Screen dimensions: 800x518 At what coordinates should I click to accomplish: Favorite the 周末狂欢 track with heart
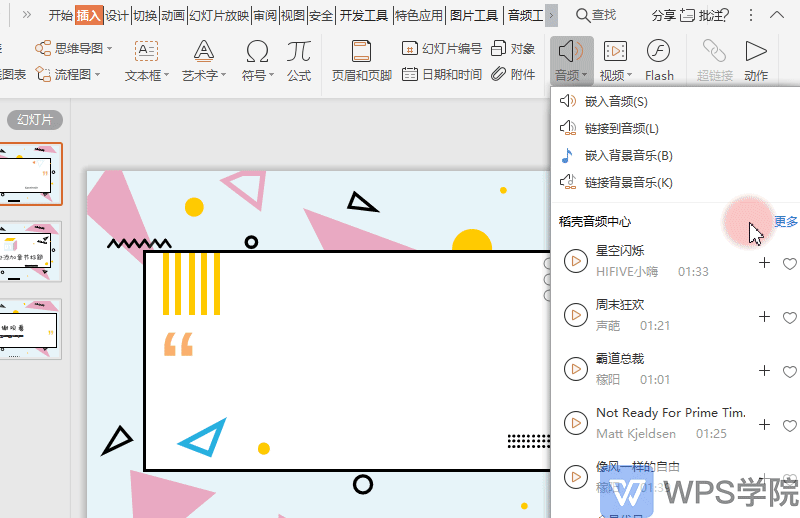click(790, 318)
